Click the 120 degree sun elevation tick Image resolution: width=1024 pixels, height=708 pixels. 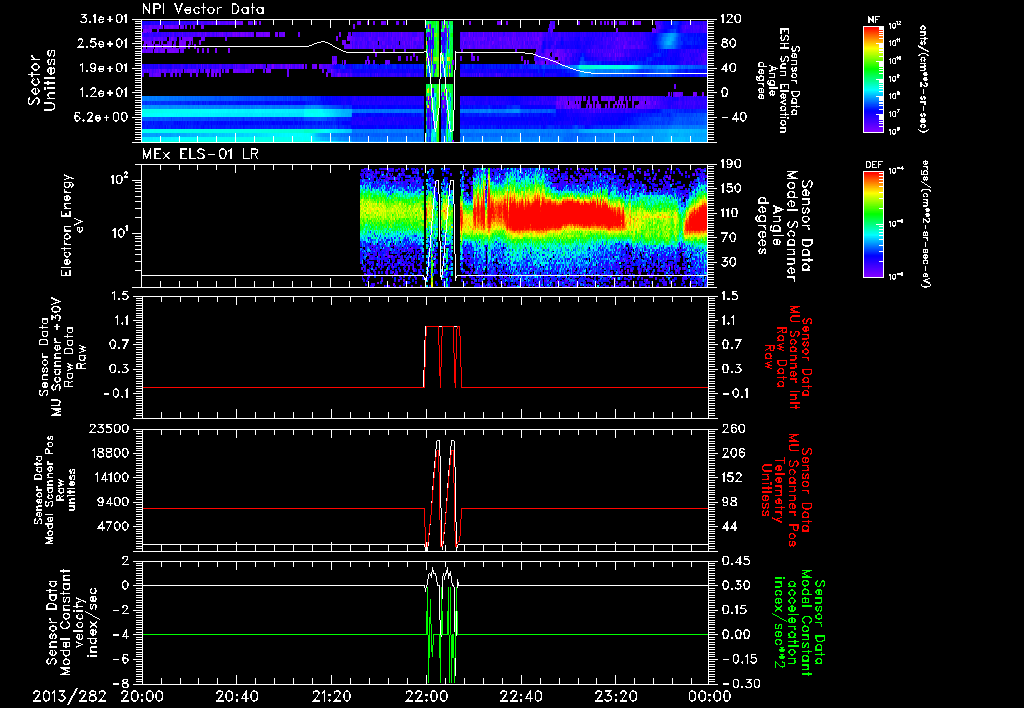[x=731, y=19]
